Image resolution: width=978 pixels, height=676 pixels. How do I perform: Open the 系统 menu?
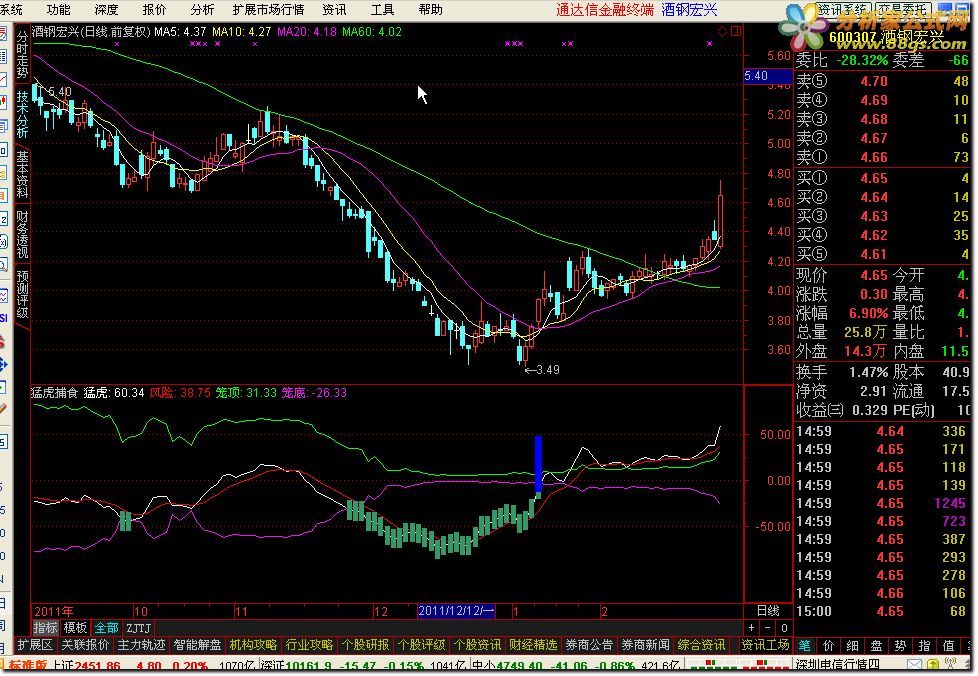11,9
